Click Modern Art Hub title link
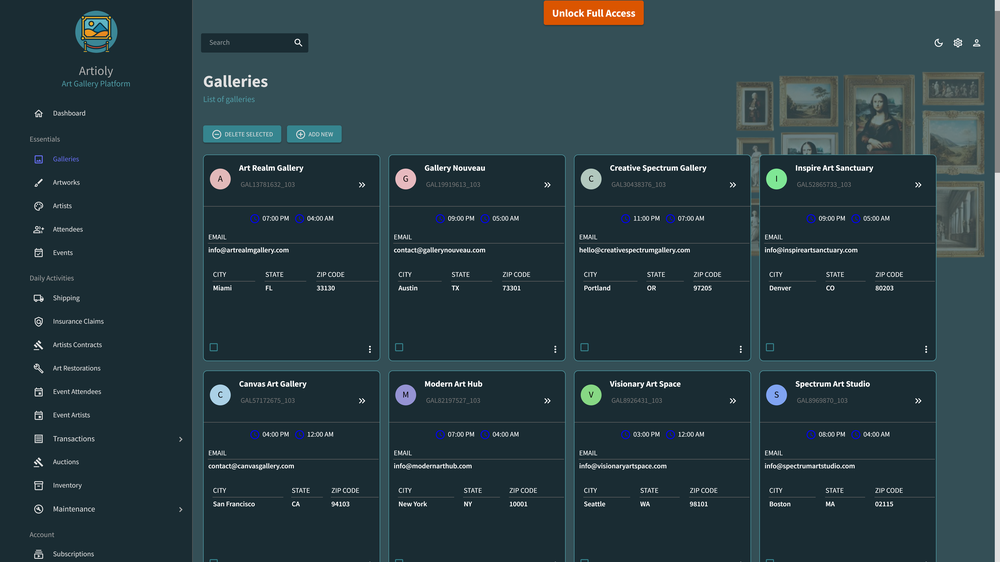1000x562 pixels. coord(453,384)
